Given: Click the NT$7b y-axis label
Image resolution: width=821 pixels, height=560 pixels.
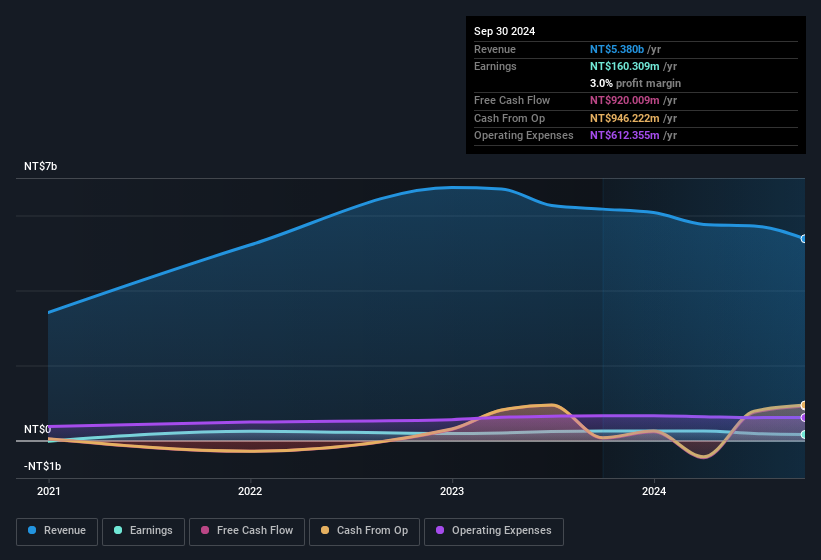Looking at the screenshot, I should coord(40,166).
